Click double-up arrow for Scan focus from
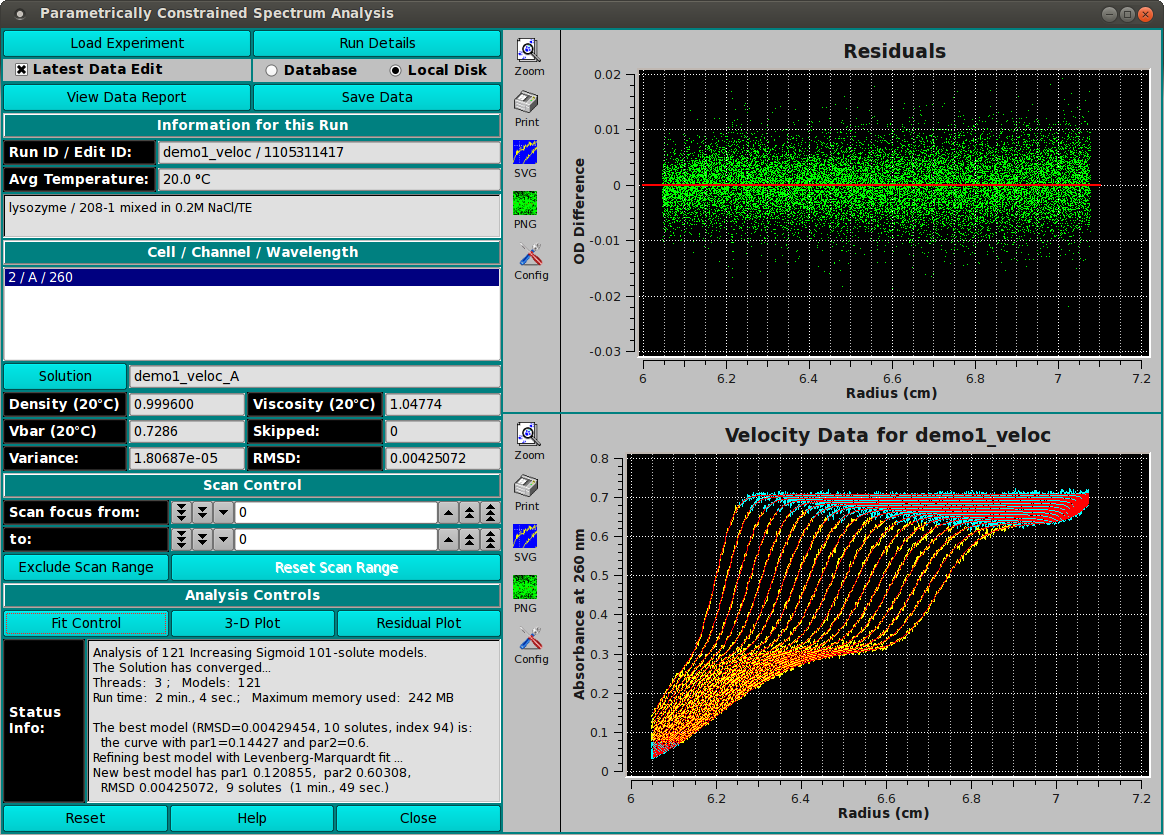Image resolution: width=1164 pixels, height=835 pixels. click(469, 512)
